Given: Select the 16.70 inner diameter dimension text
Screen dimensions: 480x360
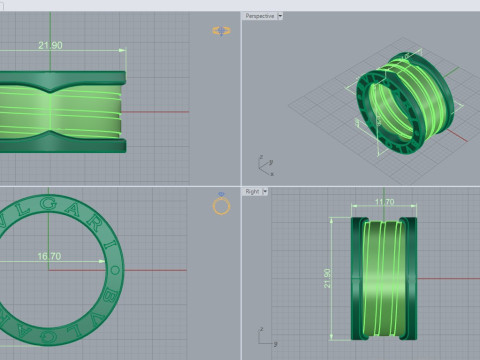Looking at the screenshot, I should click(49, 256).
